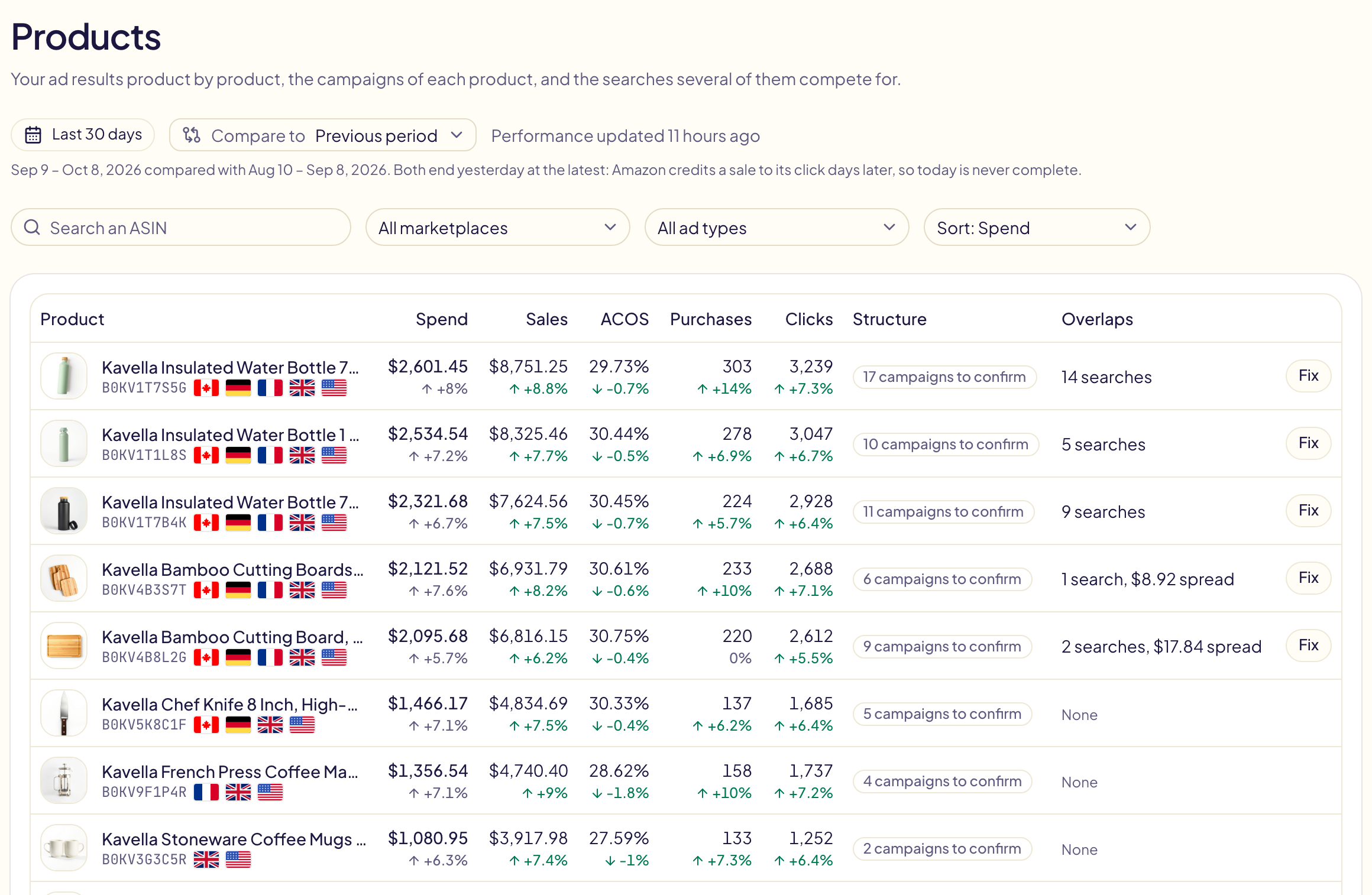Click the compare arrows icon beside Compare to

tap(192, 135)
